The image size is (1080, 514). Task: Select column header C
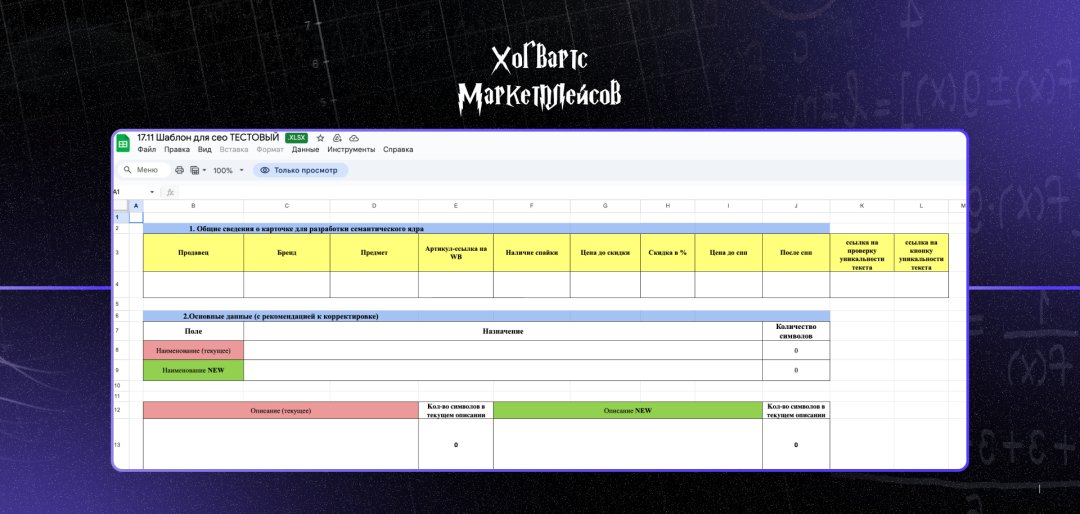[x=286, y=206]
